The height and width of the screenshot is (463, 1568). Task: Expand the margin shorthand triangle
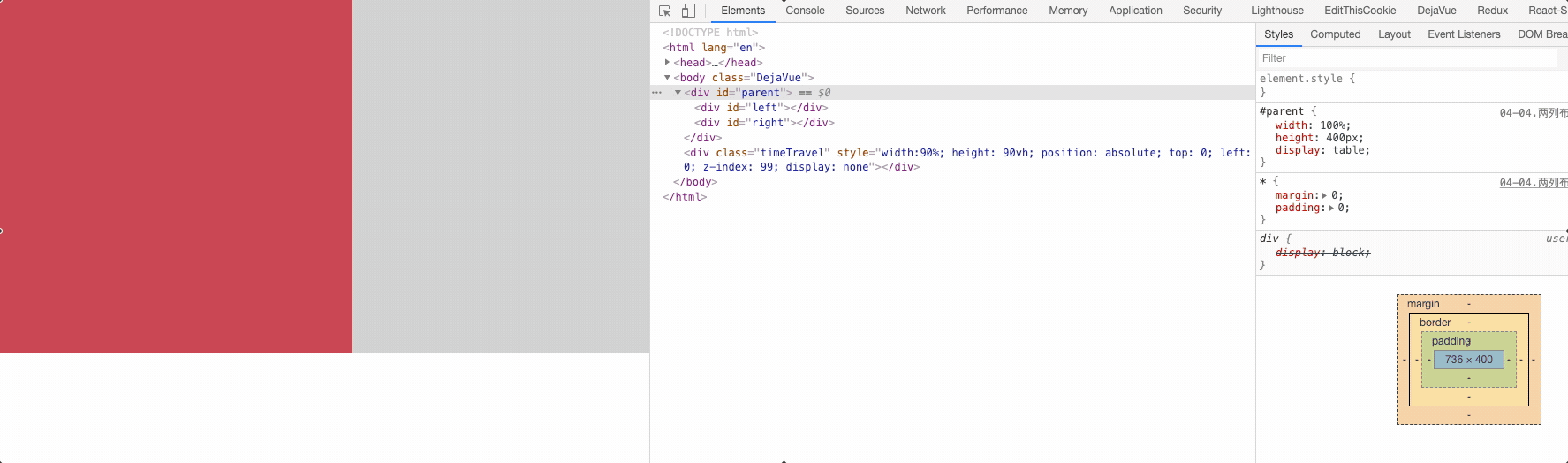click(x=1324, y=195)
